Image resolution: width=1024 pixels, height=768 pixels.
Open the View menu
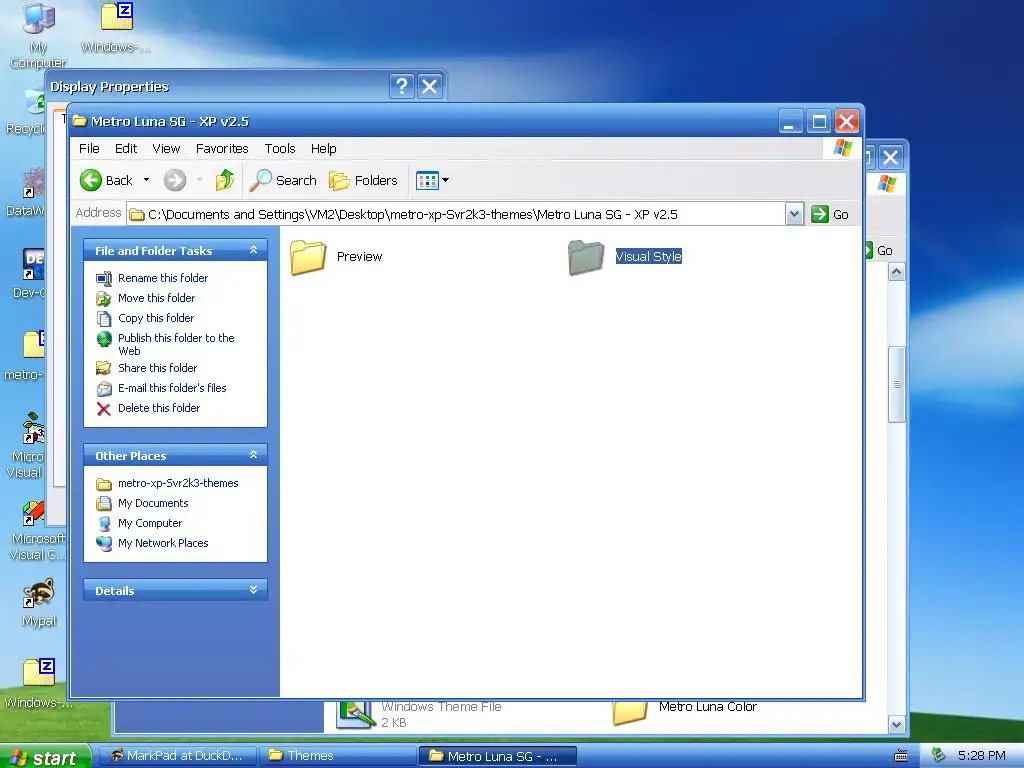(166, 148)
